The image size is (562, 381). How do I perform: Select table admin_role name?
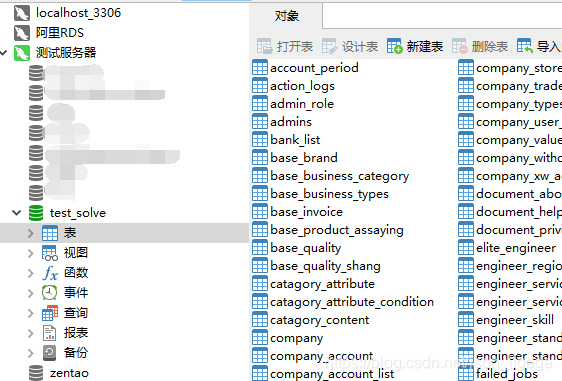click(x=302, y=104)
